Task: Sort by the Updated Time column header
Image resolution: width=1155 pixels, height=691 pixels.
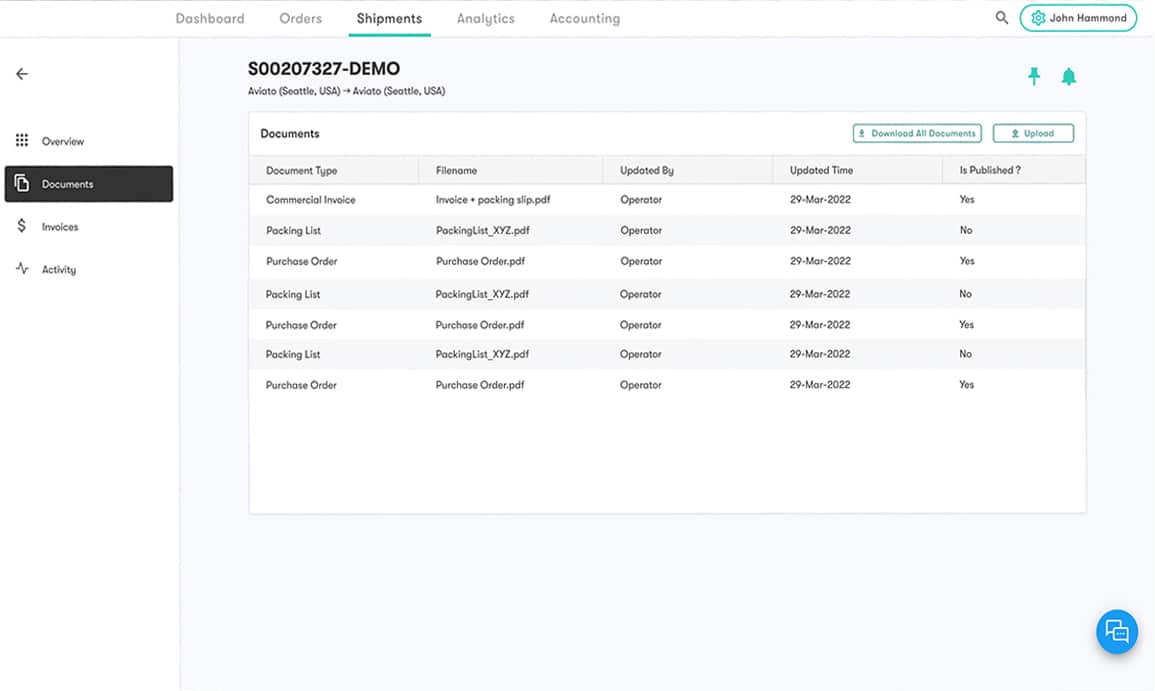Action: (x=821, y=171)
